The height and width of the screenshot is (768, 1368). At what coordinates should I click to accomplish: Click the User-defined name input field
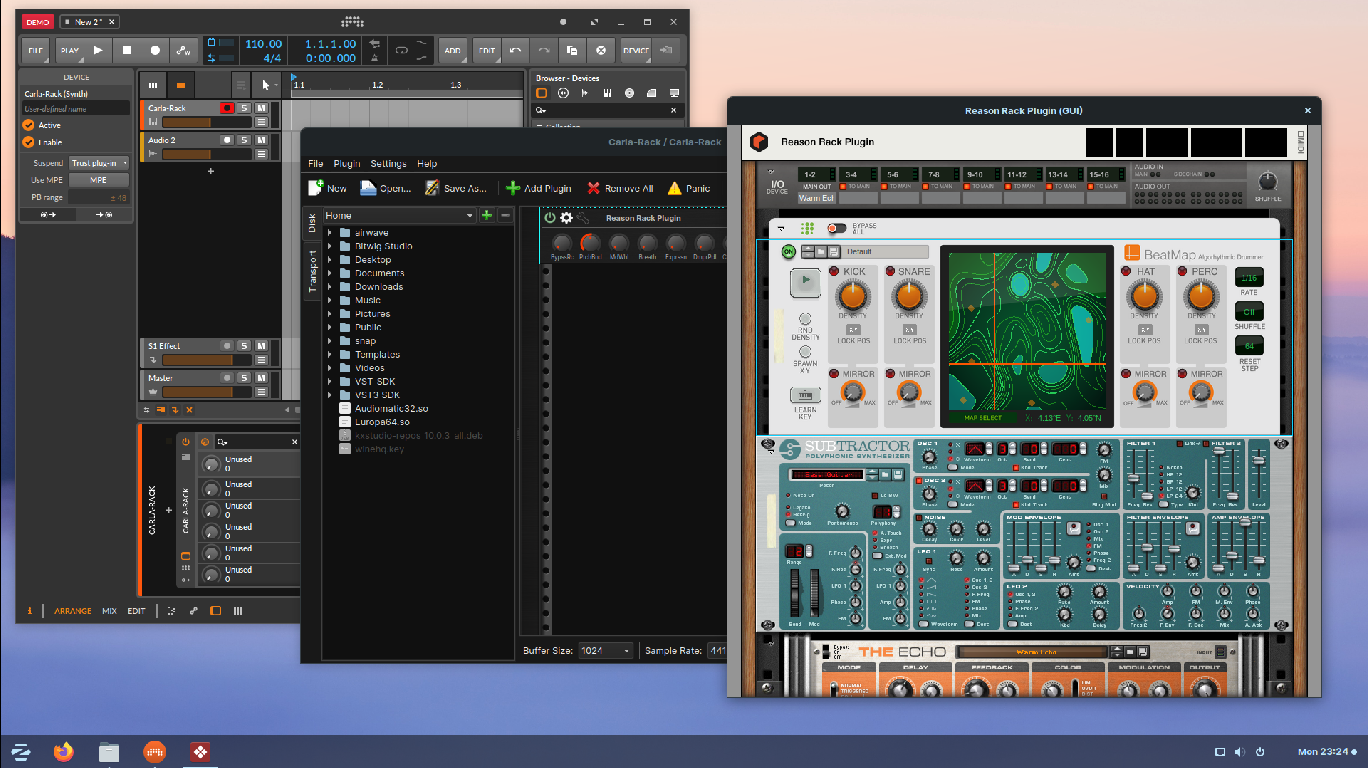[76, 108]
